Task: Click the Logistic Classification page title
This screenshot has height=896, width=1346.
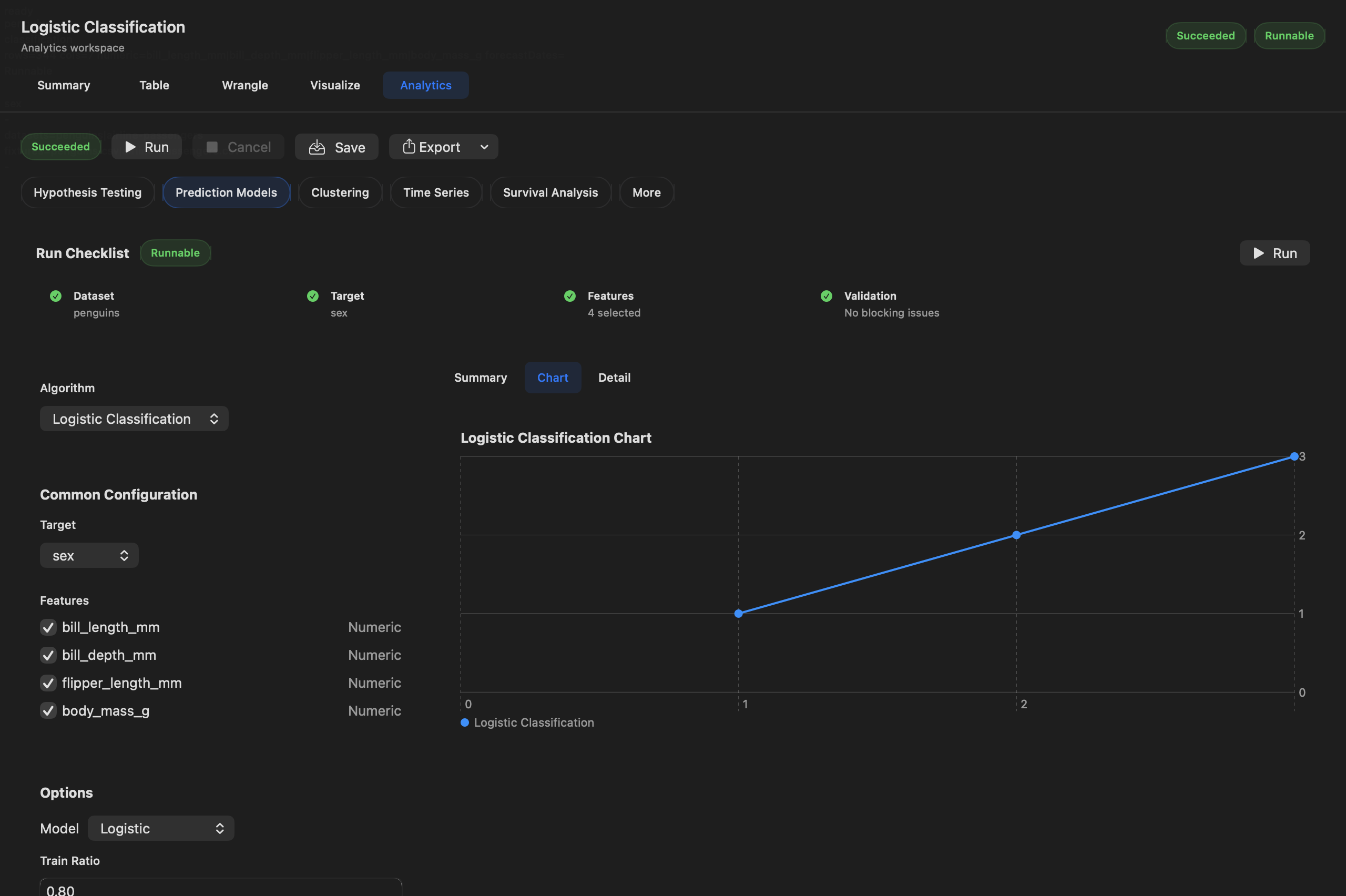Action: pos(103,27)
